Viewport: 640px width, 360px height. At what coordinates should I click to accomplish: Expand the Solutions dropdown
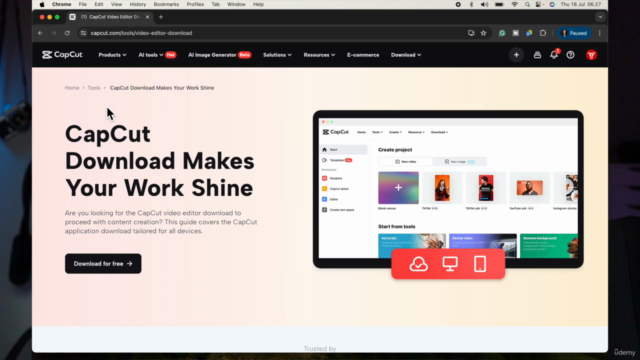277,55
